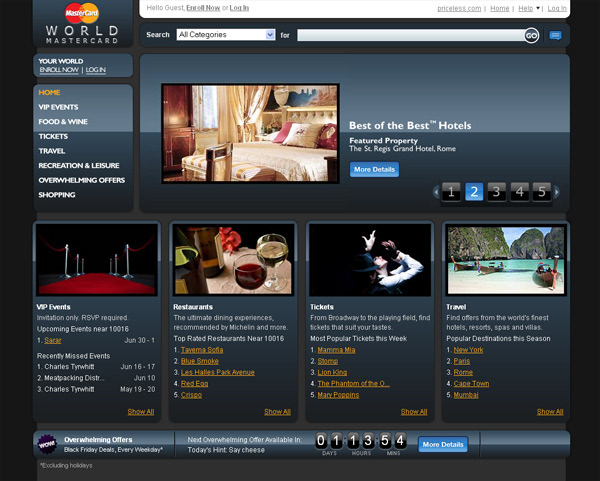Click the red carpet VIP Events image
600x481 pixels.
(97, 260)
